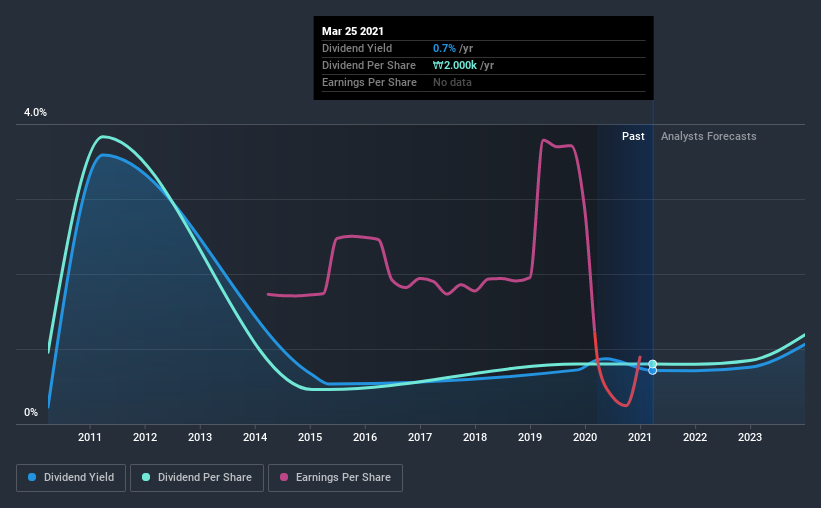Click the 2017 x-axis label
The width and height of the screenshot is (821, 508).
[420, 437]
